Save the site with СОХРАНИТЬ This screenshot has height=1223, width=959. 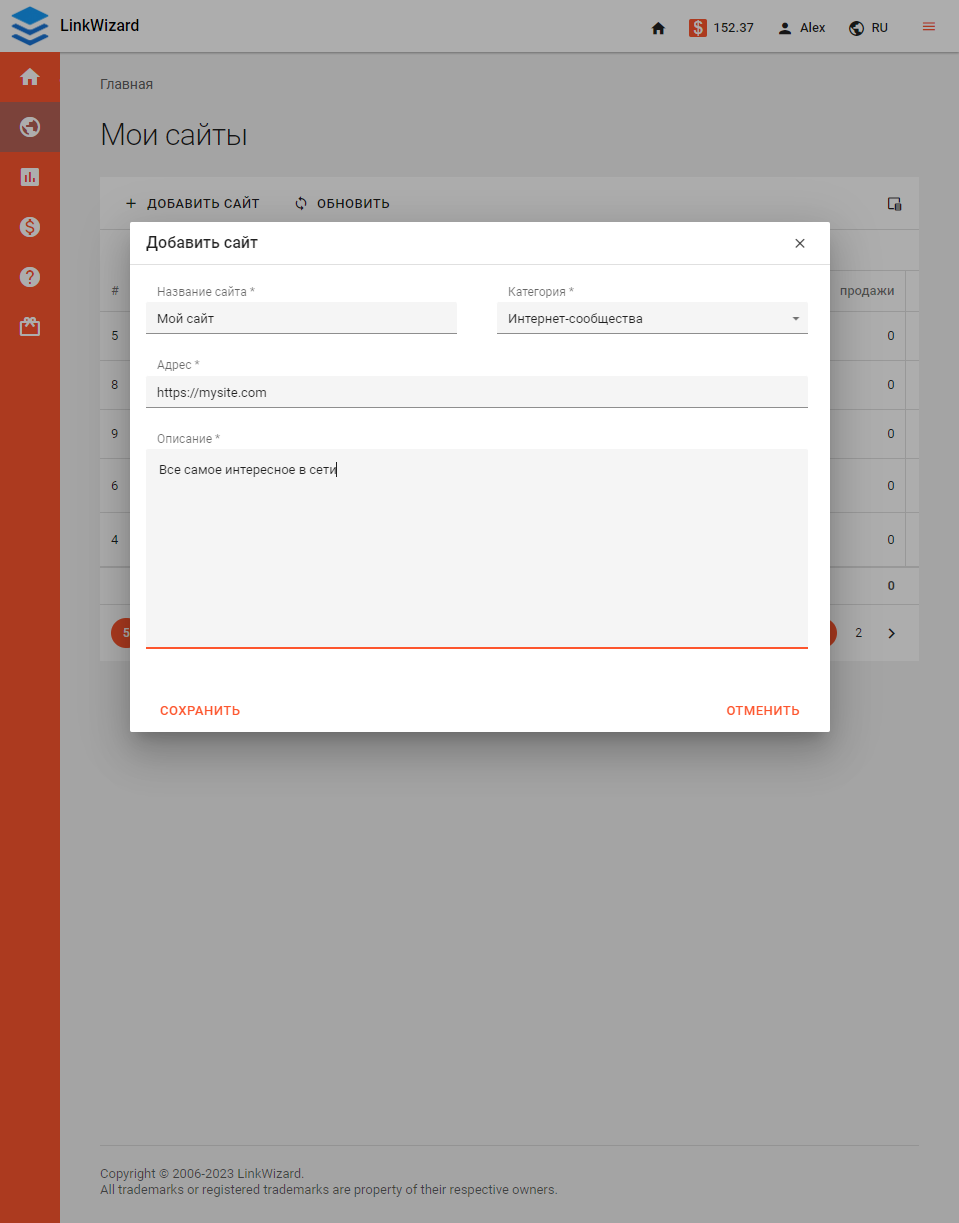click(x=199, y=710)
